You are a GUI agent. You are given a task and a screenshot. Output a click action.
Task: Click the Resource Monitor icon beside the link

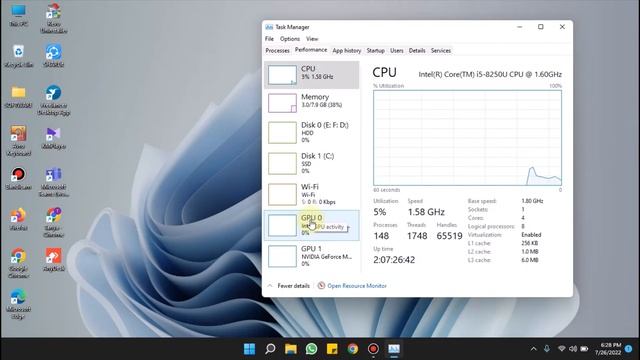point(321,286)
